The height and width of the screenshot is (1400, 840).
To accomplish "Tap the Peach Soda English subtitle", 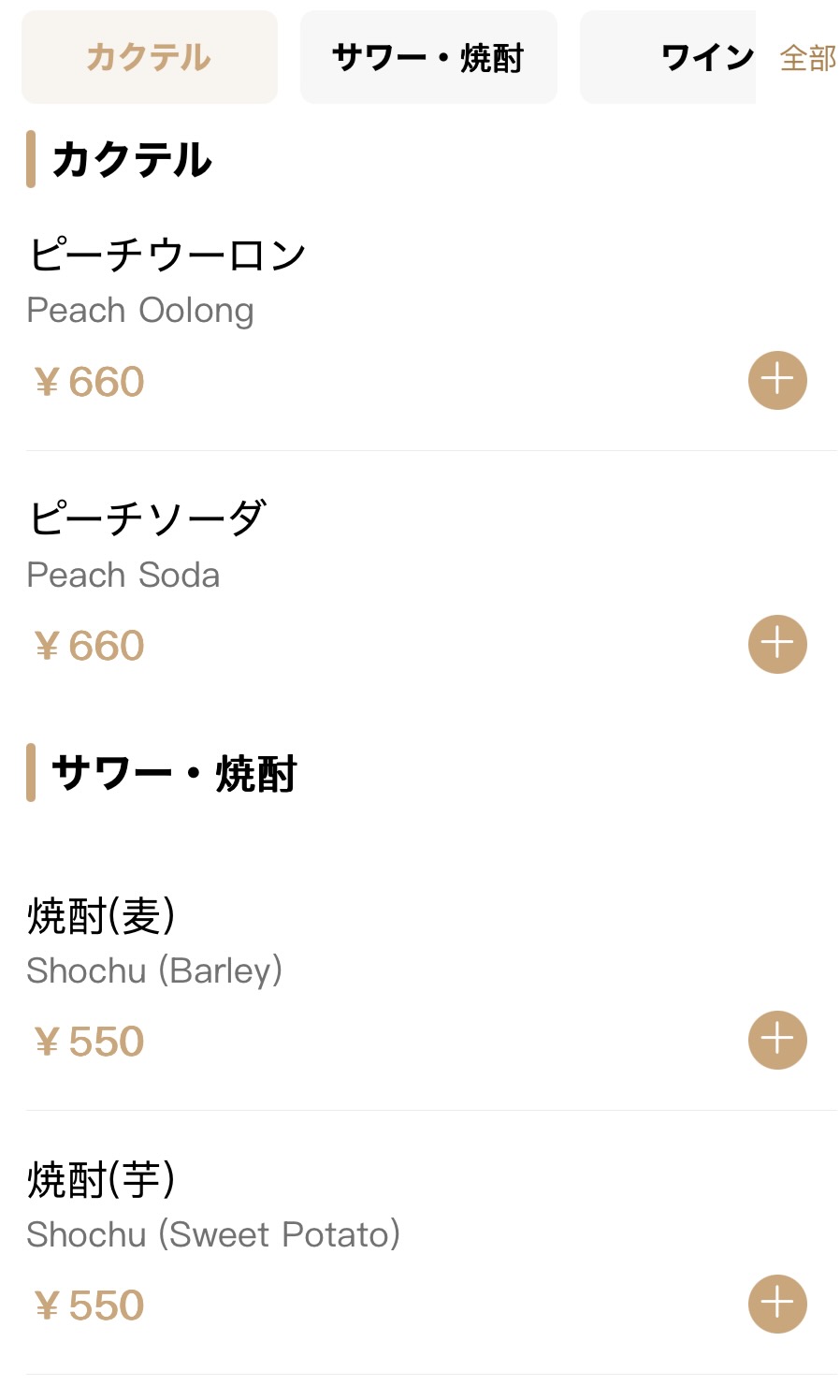I will [123, 575].
